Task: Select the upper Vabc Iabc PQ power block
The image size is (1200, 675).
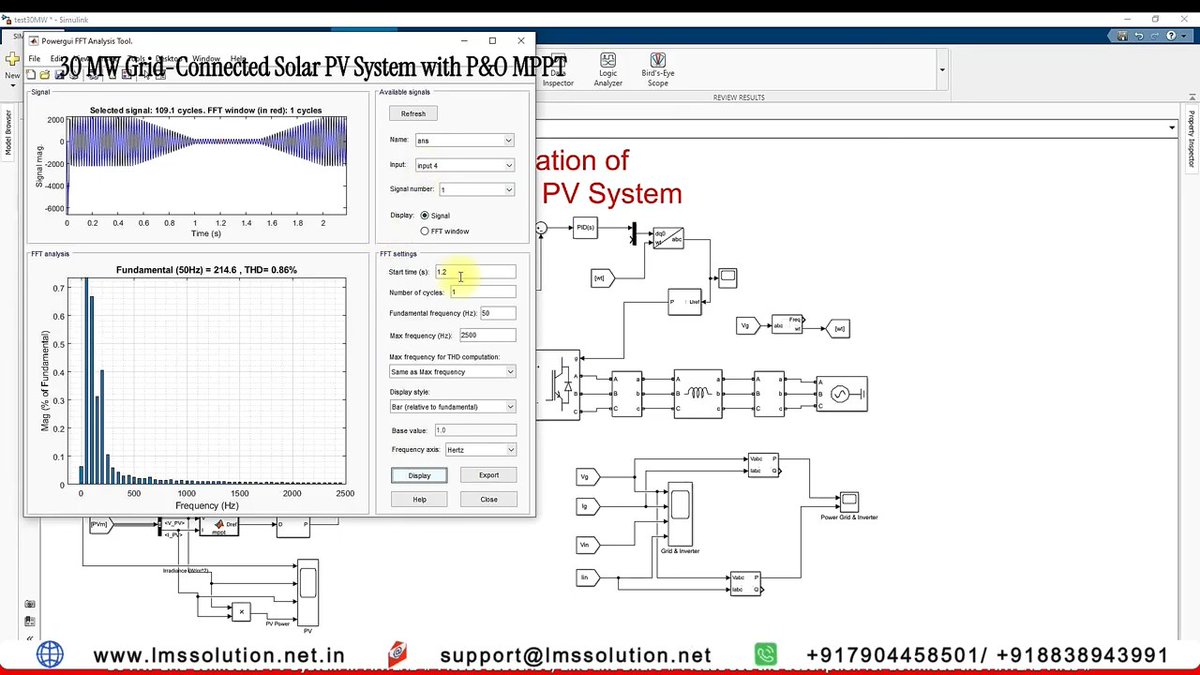Action: [x=761, y=464]
